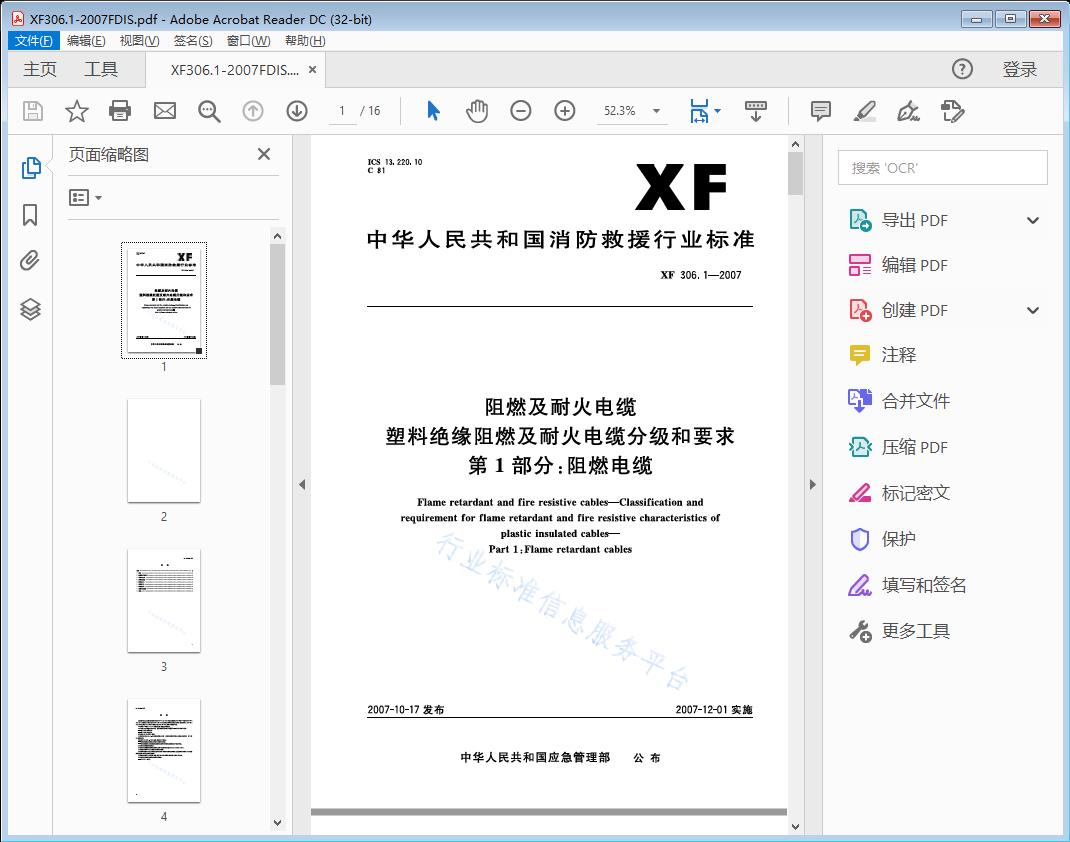Open the Fill & Sign pen tool

908,111
